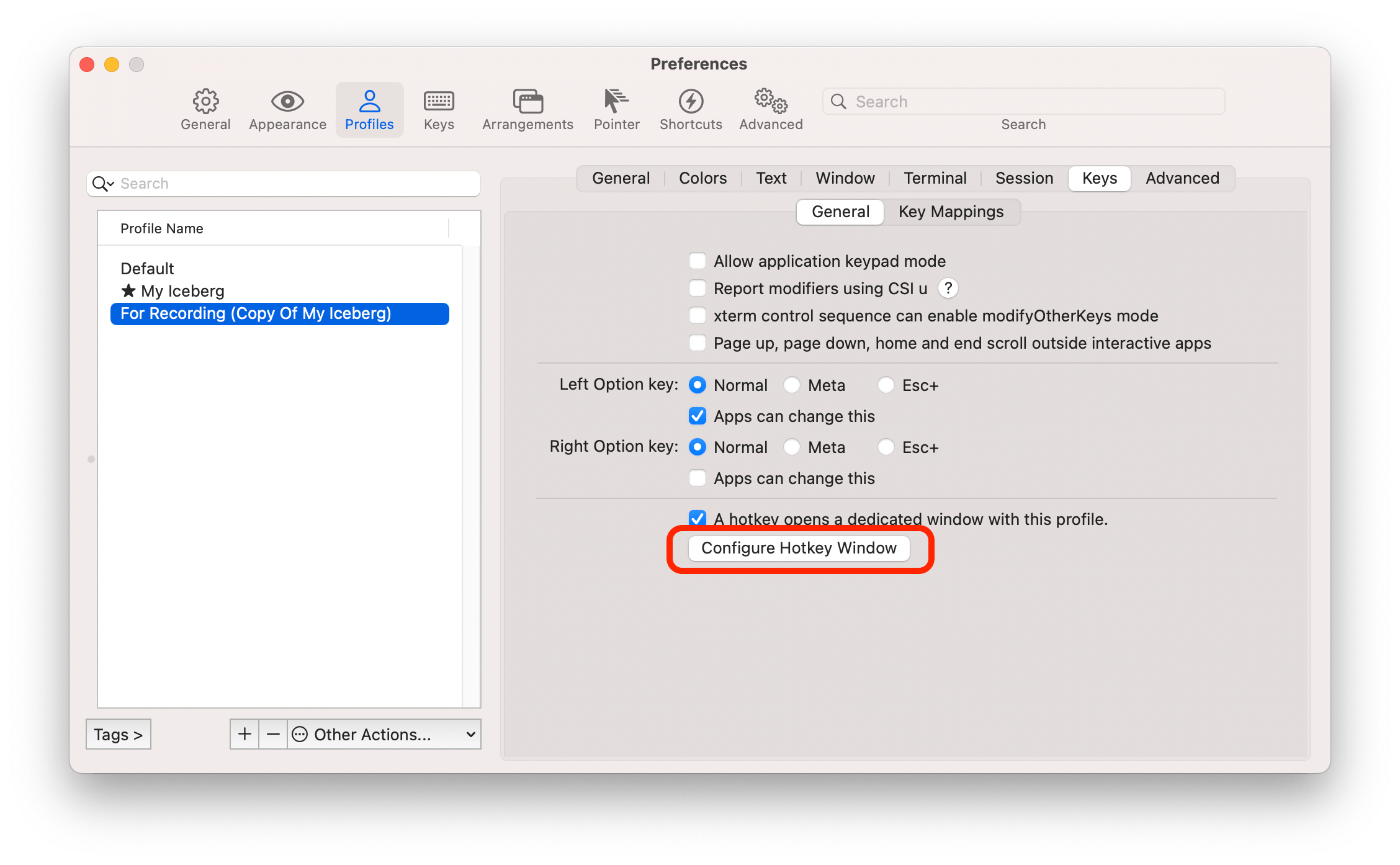The height and width of the screenshot is (865, 1400).
Task: Switch to the Colors tab
Action: pos(702,178)
